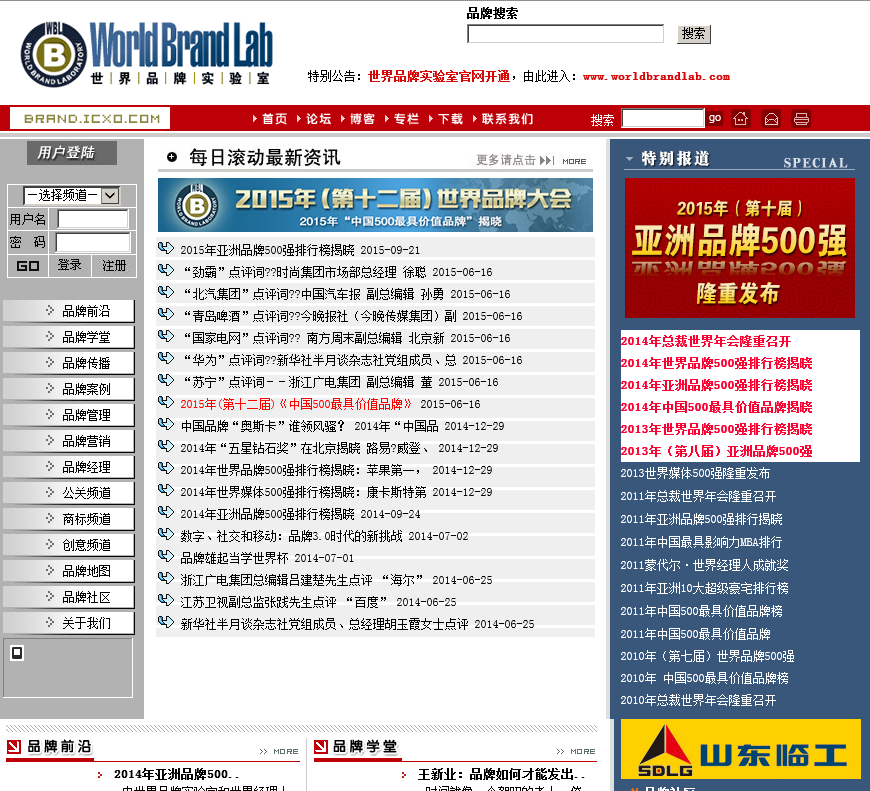
Task: Open the www.worldbrandlab.com link
Action: [656, 76]
